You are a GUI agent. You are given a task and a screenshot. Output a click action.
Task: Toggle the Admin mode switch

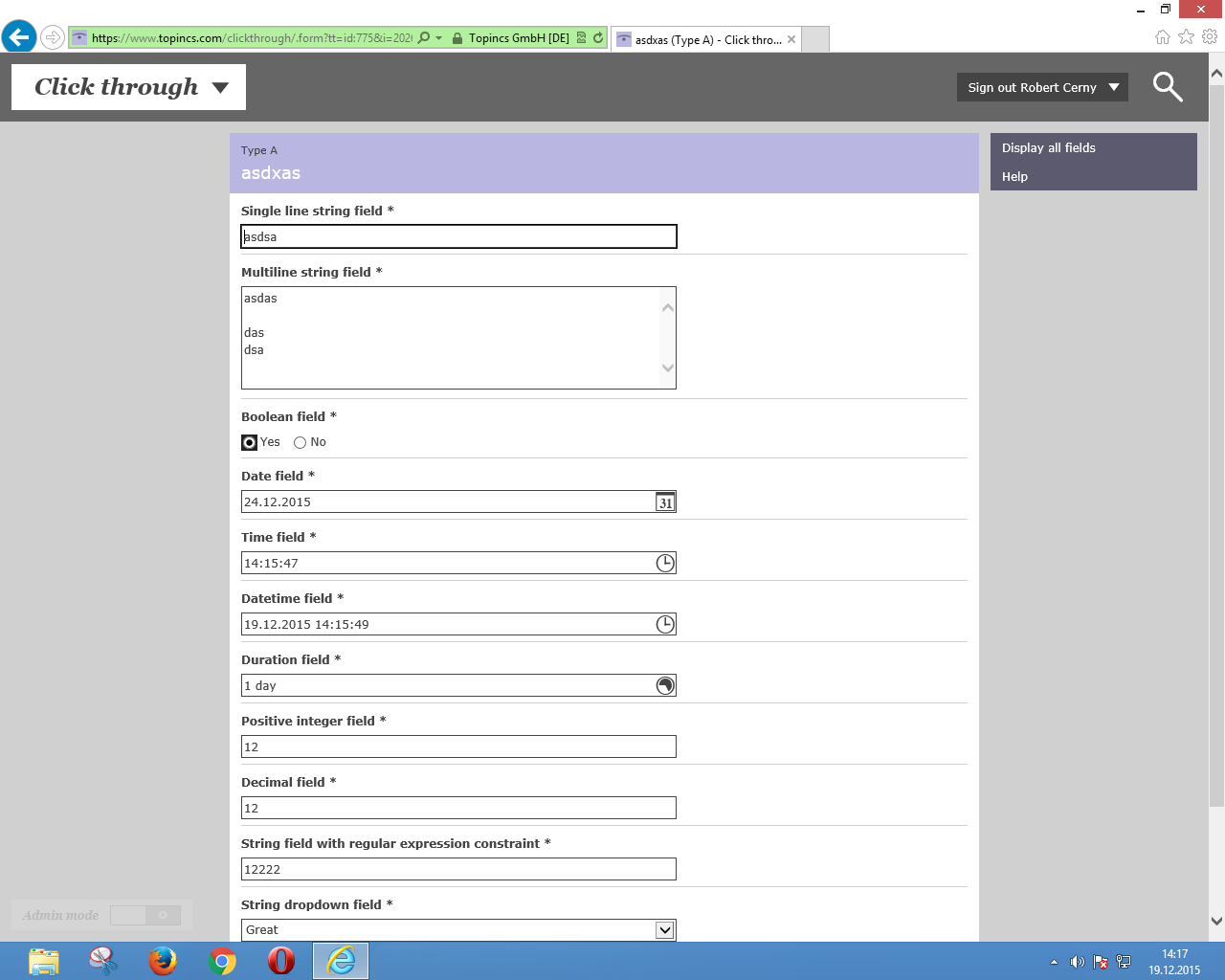145,916
